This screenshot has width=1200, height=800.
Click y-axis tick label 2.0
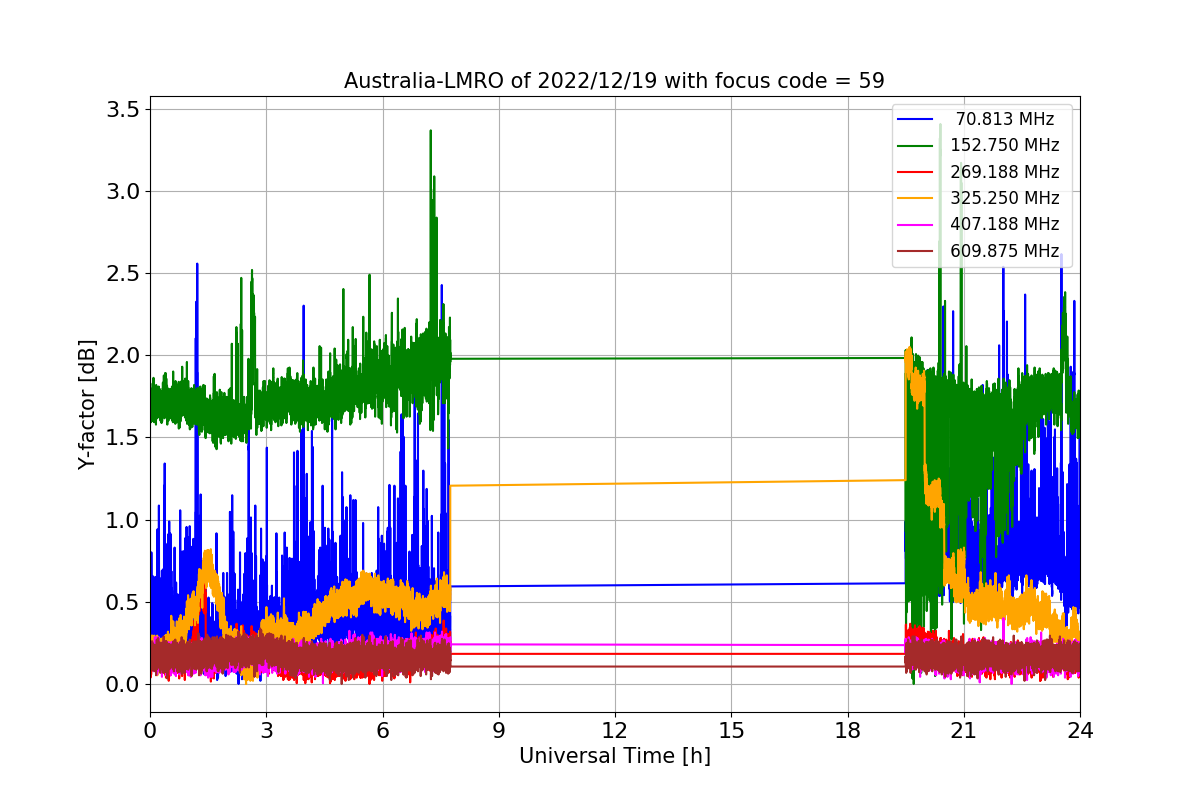tap(124, 355)
